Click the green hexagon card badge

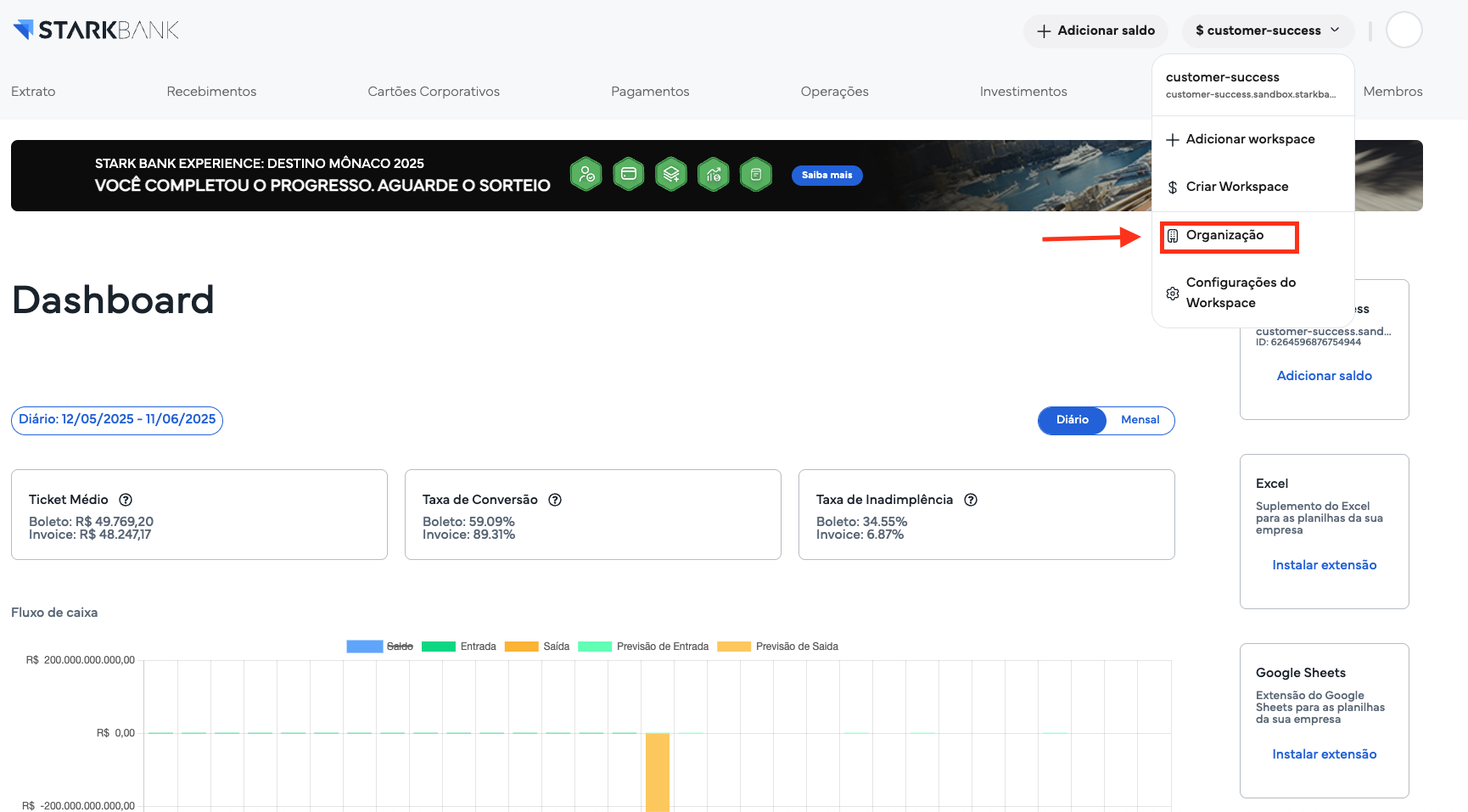pos(629,175)
